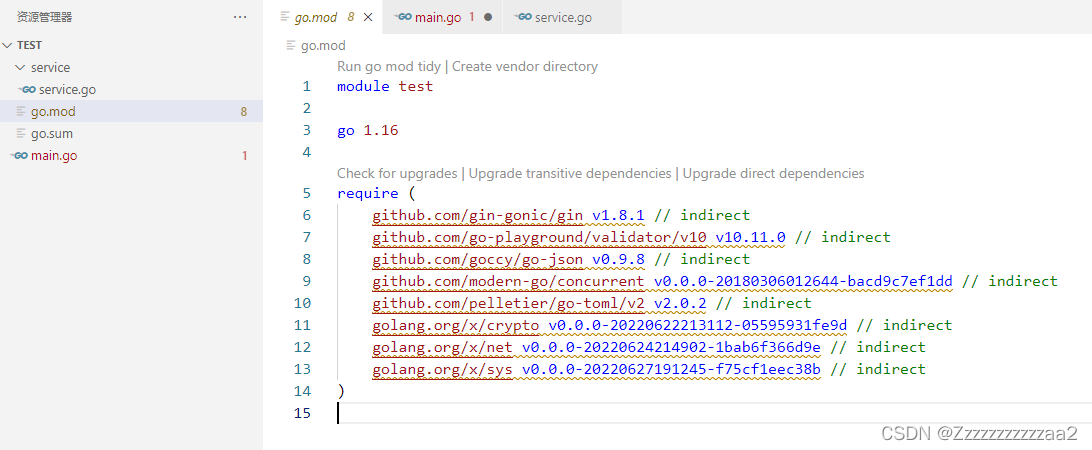Viewport: 1092px width, 450px height.
Task: Click github.com/modern-go/concurrent dependency
Action: (508, 281)
